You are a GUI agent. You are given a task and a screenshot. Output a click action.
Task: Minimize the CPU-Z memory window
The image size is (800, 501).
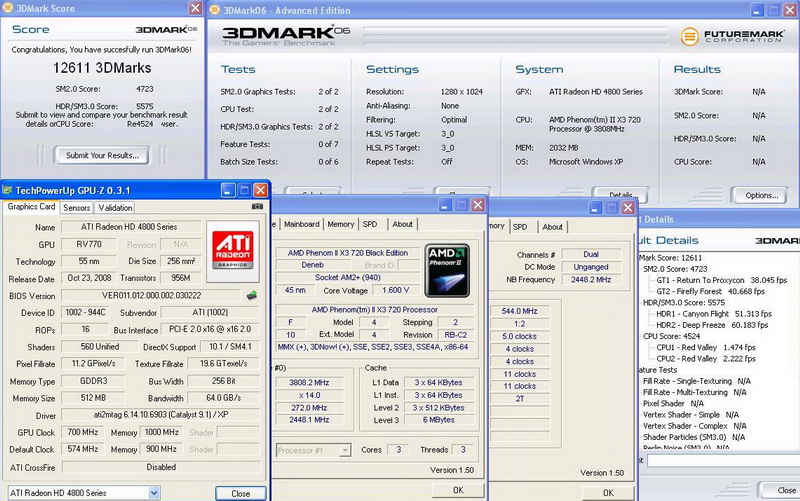click(x=595, y=208)
